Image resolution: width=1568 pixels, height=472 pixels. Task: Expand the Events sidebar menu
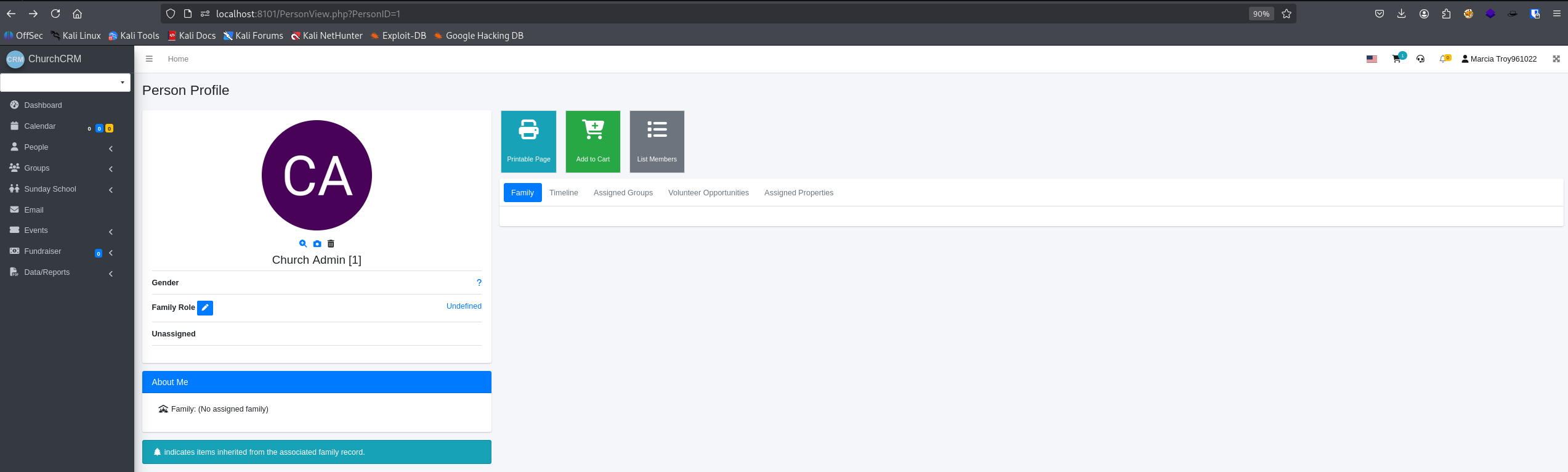(x=67, y=230)
